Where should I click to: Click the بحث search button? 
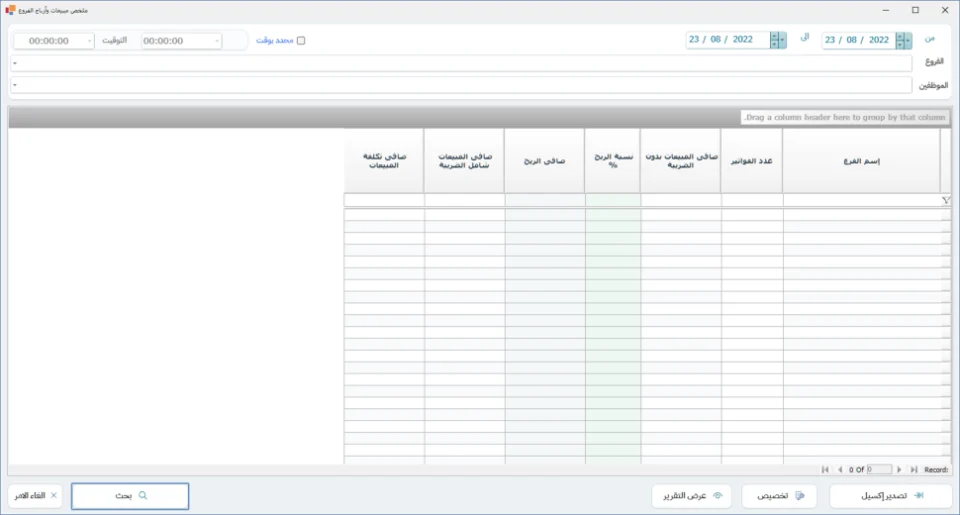coord(130,496)
